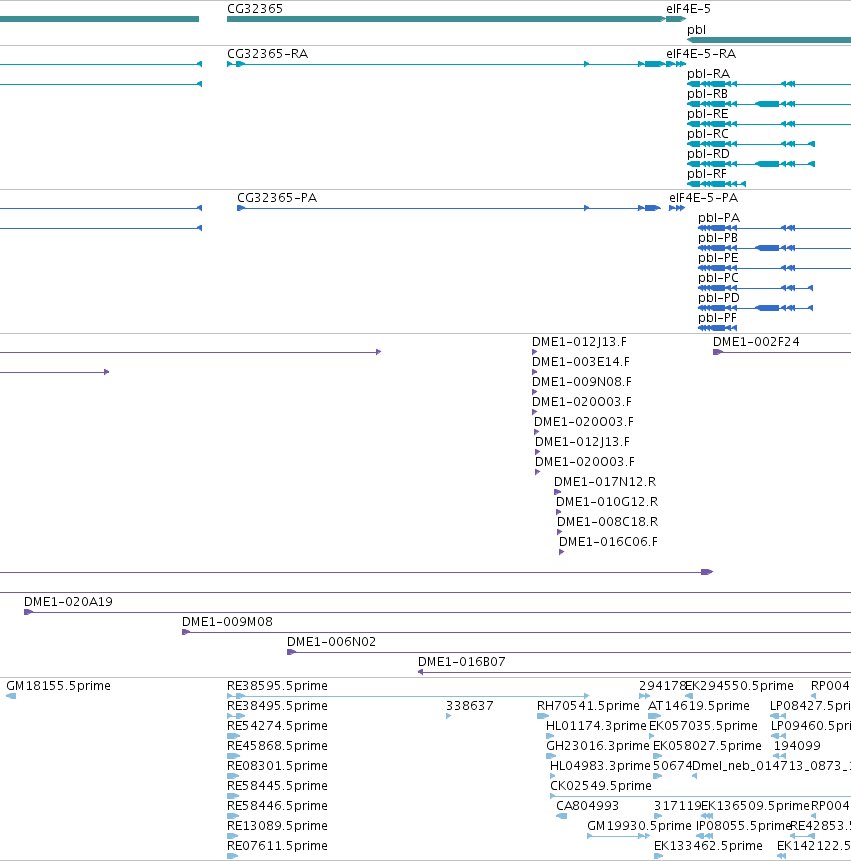Viewport: 851px width, 861px height.
Task: Click the RE08301.5prime EST label
Action: [277, 766]
